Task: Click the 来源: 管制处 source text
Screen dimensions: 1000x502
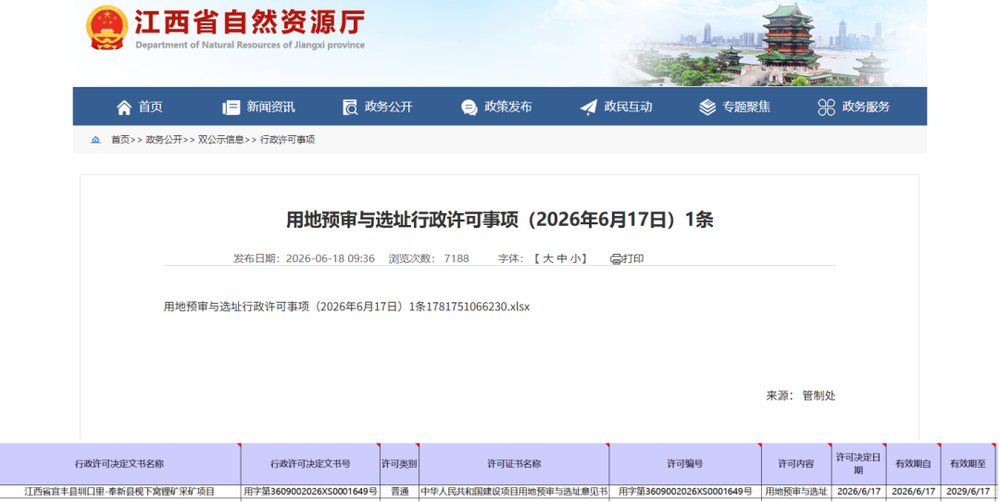Action: click(x=800, y=395)
